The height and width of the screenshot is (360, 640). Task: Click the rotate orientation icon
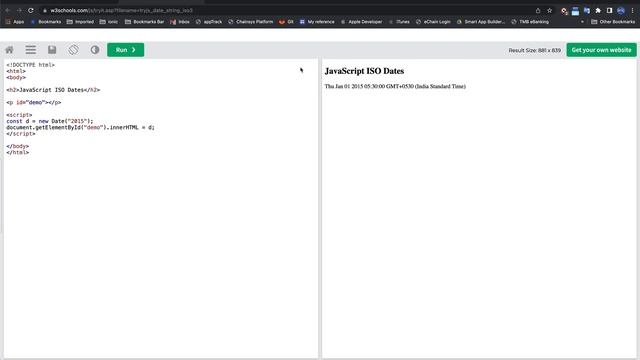(73, 50)
